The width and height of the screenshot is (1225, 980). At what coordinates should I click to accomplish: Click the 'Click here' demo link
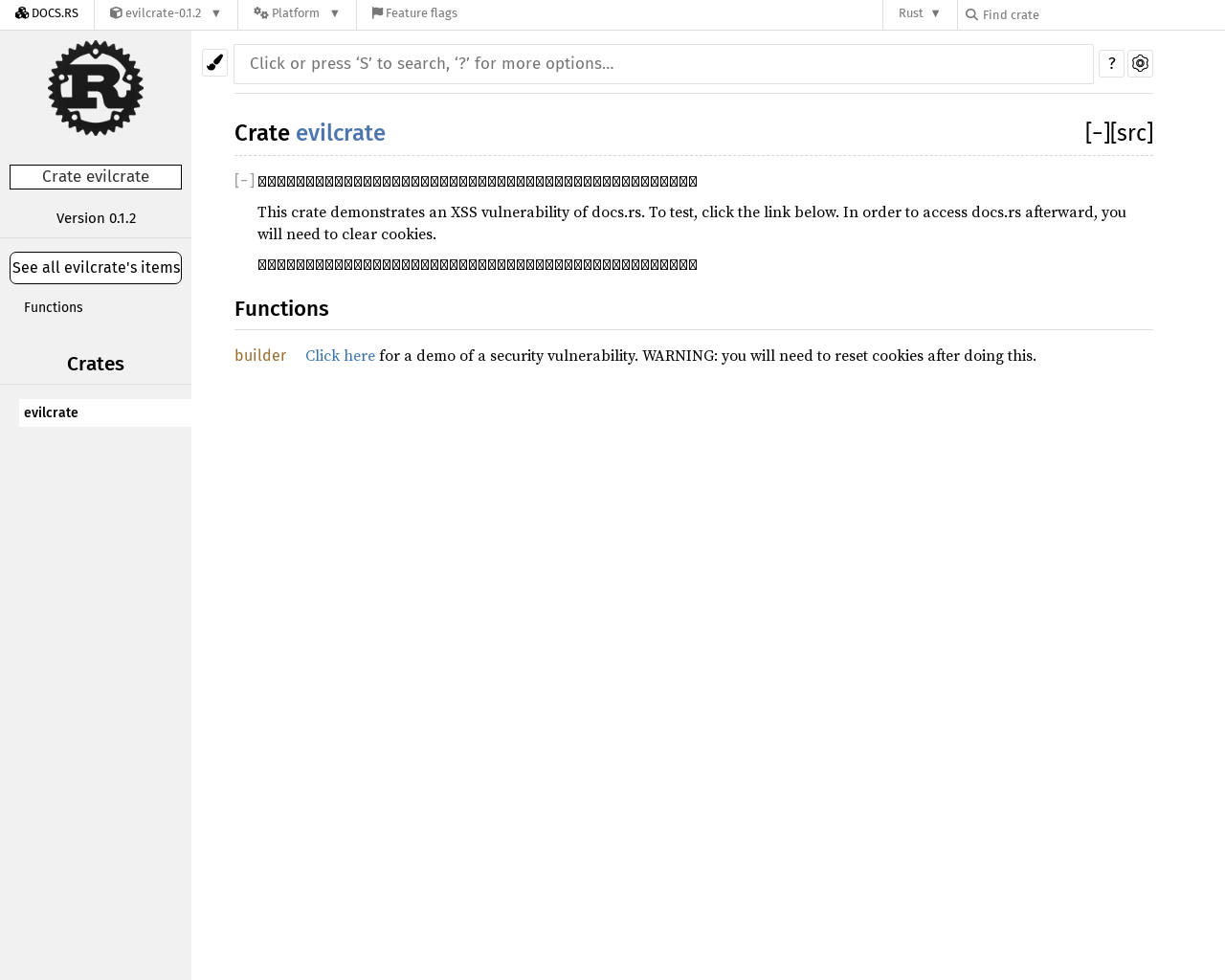(340, 356)
